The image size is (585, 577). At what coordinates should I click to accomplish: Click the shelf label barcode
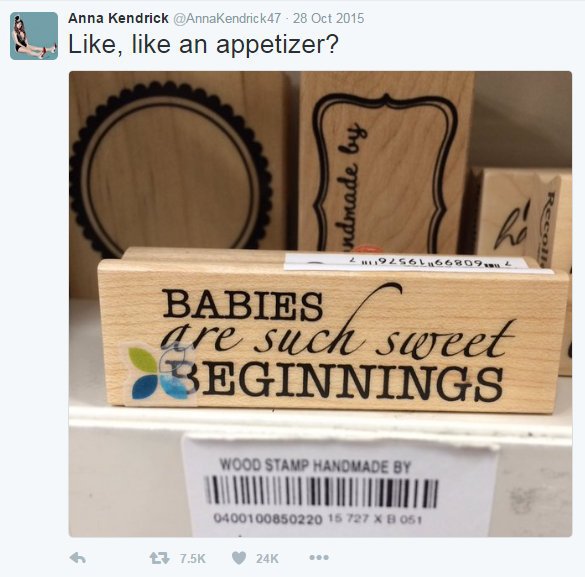coord(322,492)
